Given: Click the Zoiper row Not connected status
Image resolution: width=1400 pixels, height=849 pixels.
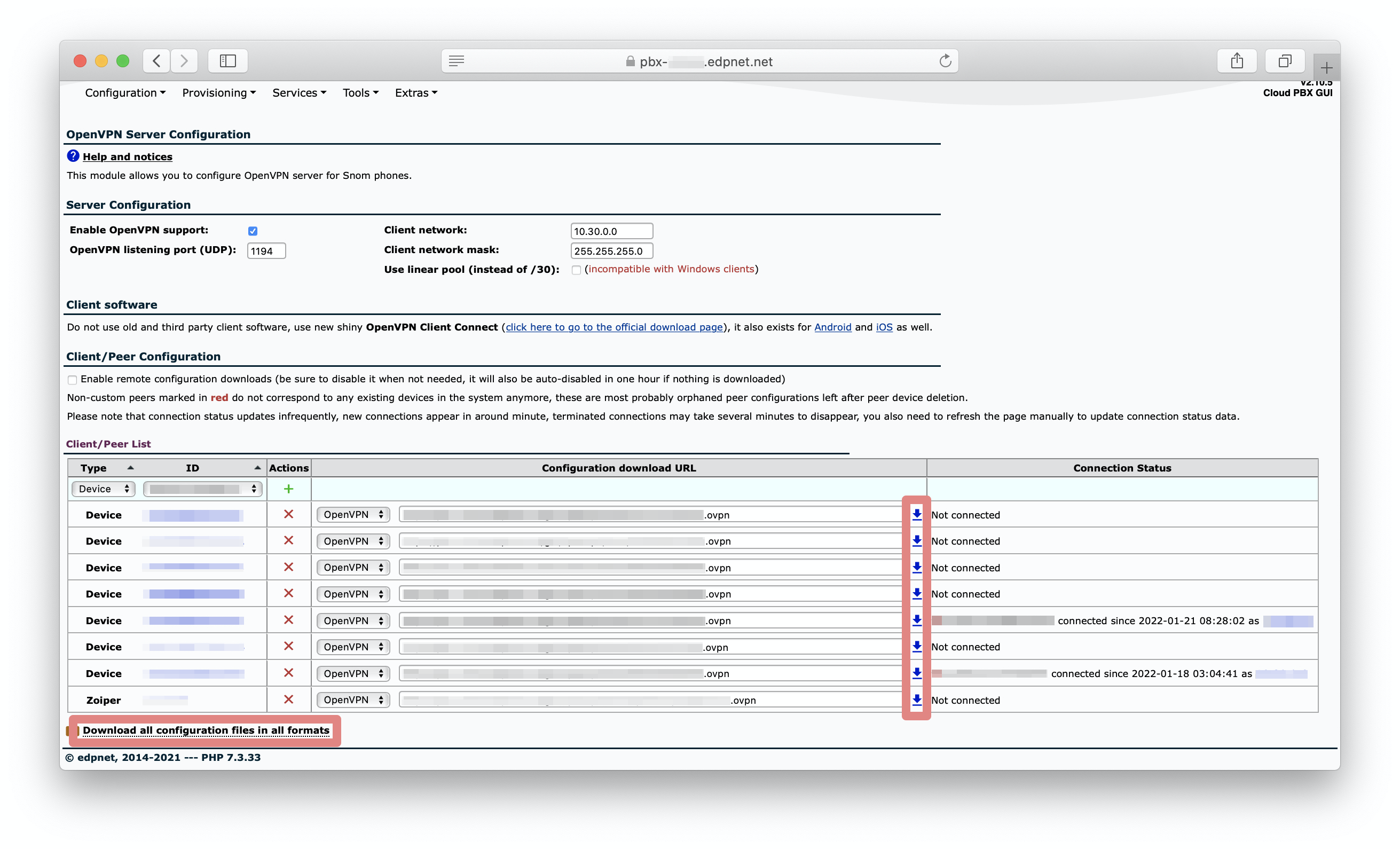Looking at the screenshot, I should (x=965, y=700).
